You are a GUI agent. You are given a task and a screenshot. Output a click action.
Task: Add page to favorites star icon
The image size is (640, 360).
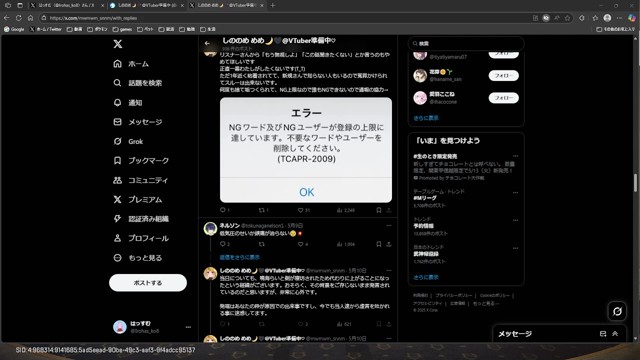point(567,18)
